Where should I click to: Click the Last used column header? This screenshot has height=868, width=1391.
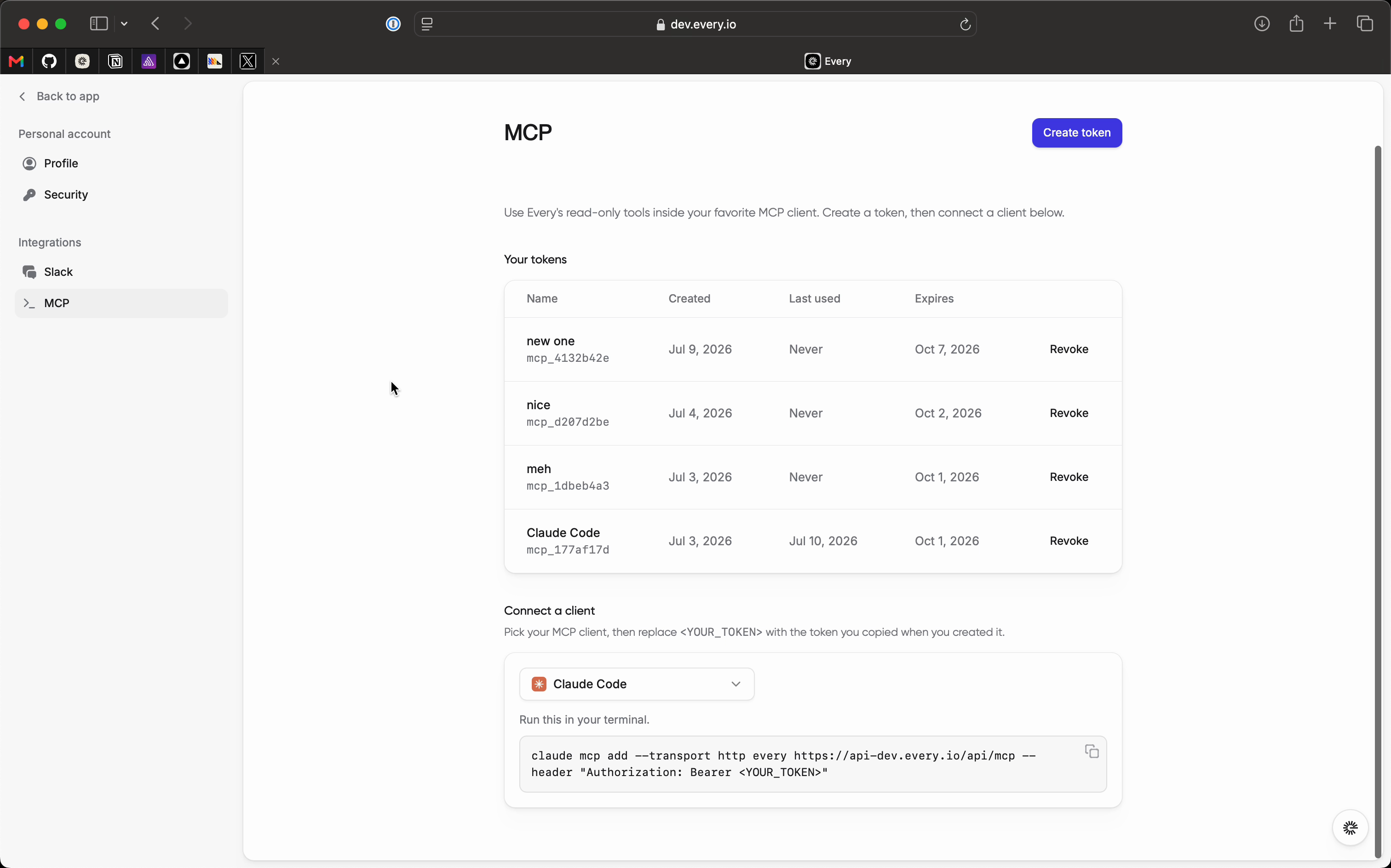pyautogui.click(x=814, y=298)
